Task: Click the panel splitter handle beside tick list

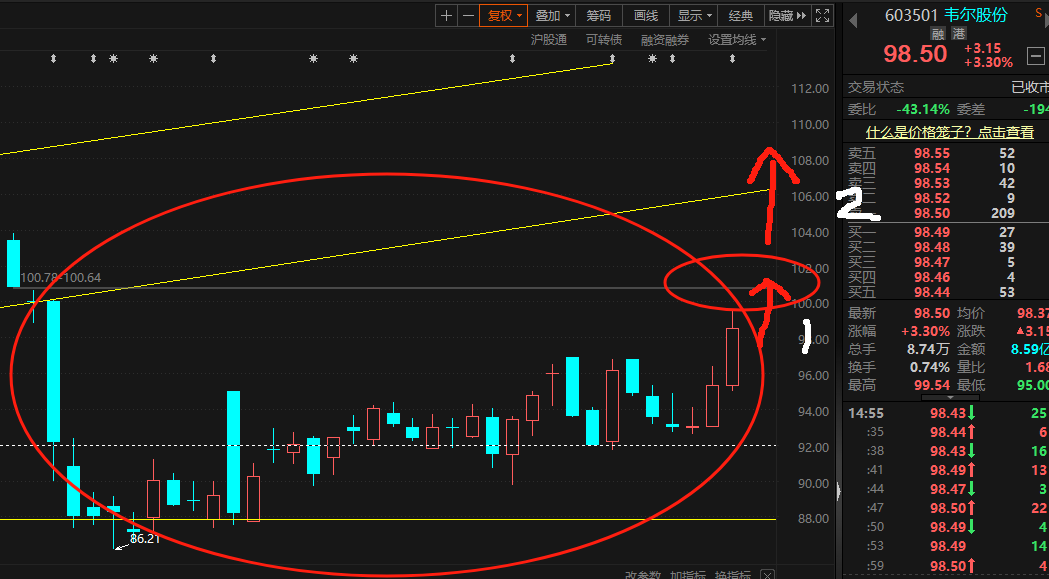Action: pyautogui.click(x=839, y=492)
